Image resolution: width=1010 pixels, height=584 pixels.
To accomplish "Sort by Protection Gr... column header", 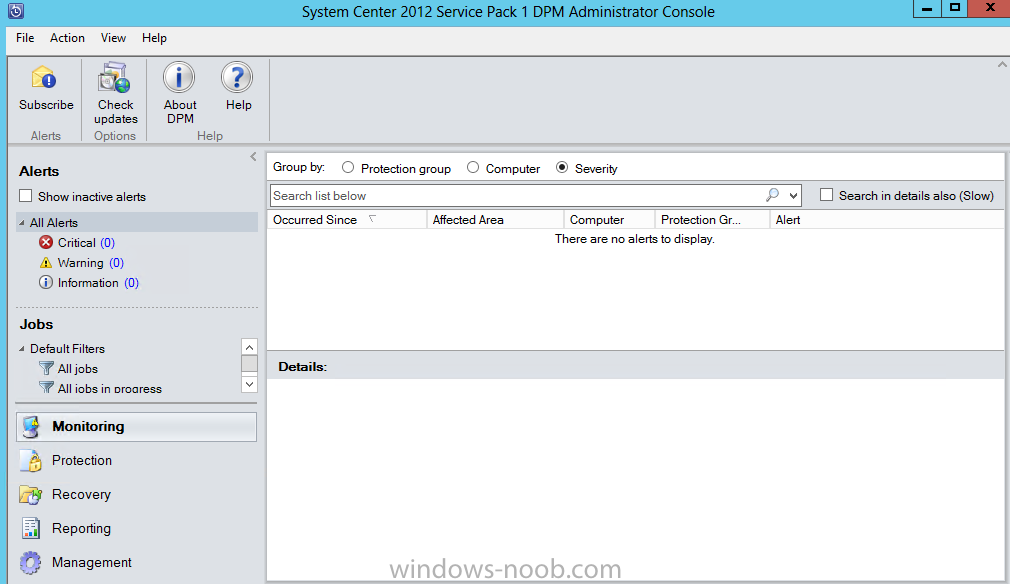I will (x=712, y=220).
